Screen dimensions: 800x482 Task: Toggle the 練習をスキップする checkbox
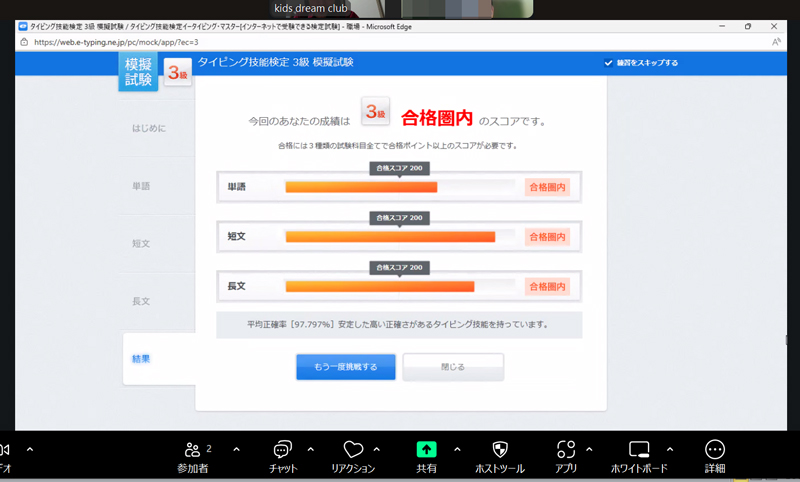click(608, 63)
